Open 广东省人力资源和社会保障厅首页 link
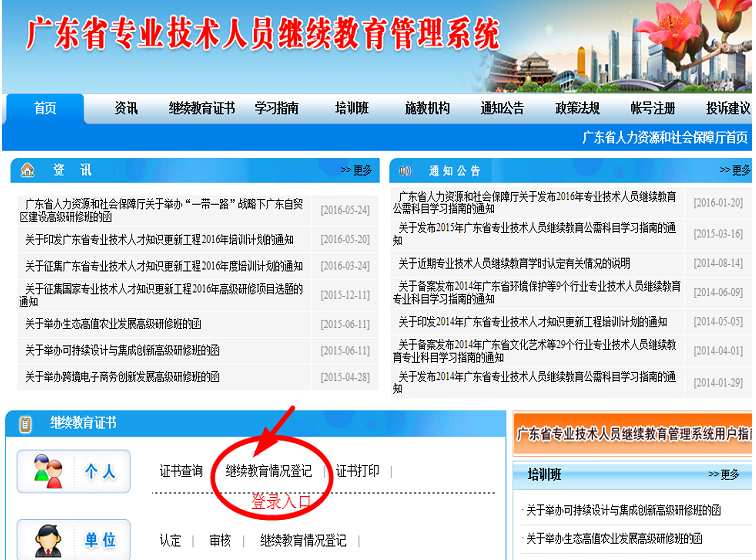Viewport: 756px width, 560px height. pos(665,137)
